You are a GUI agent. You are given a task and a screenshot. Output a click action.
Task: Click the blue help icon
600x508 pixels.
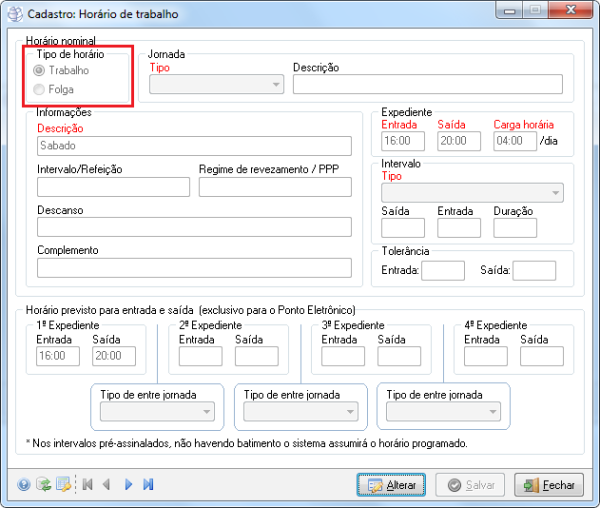point(24,485)
